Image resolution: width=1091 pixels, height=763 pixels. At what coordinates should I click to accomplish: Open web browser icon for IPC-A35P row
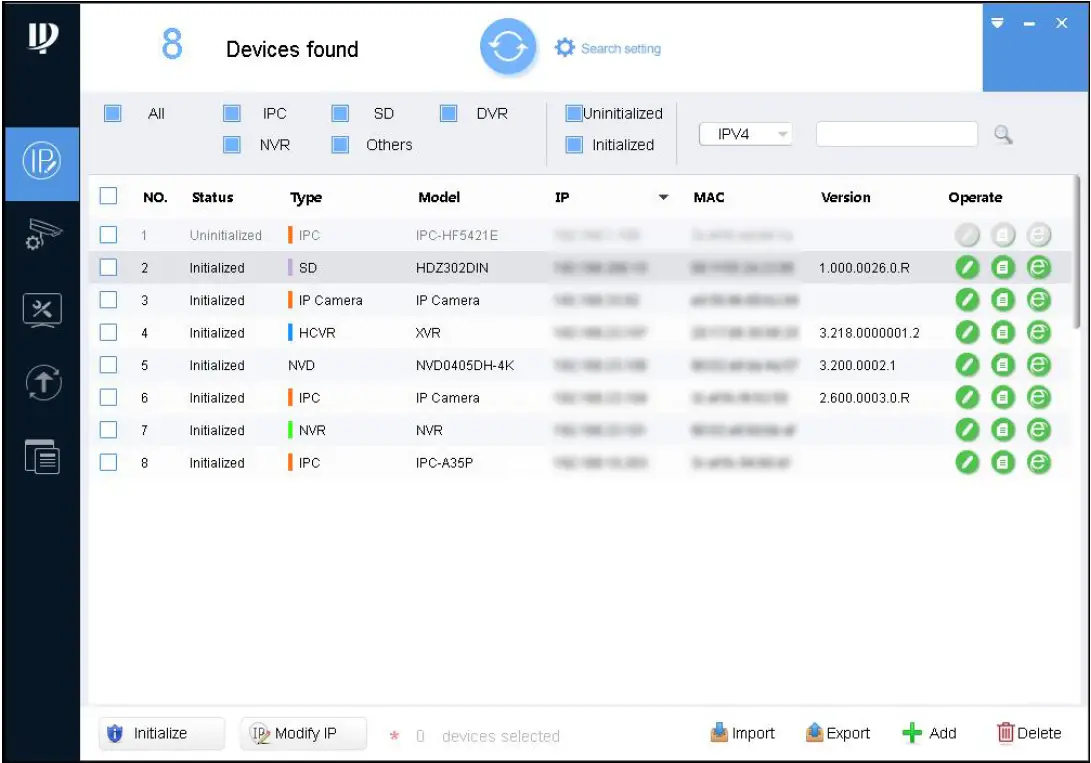click(1039, 462)
